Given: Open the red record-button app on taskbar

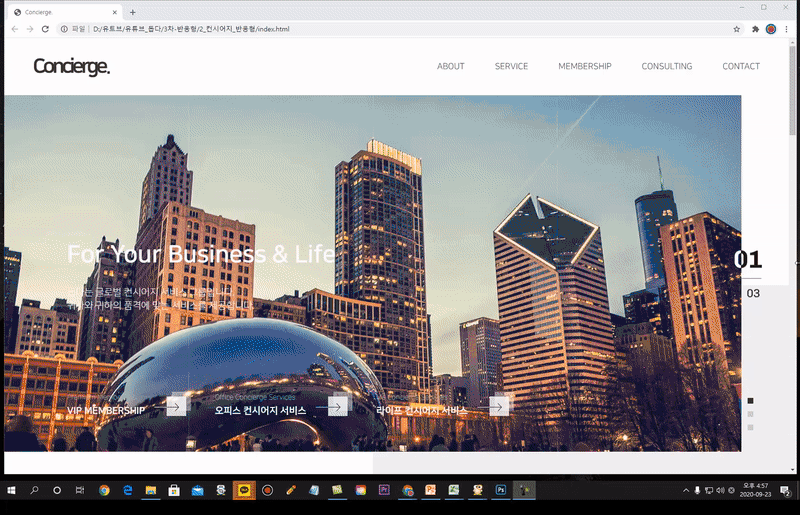Looking at the screenshot, I should 267,491.
